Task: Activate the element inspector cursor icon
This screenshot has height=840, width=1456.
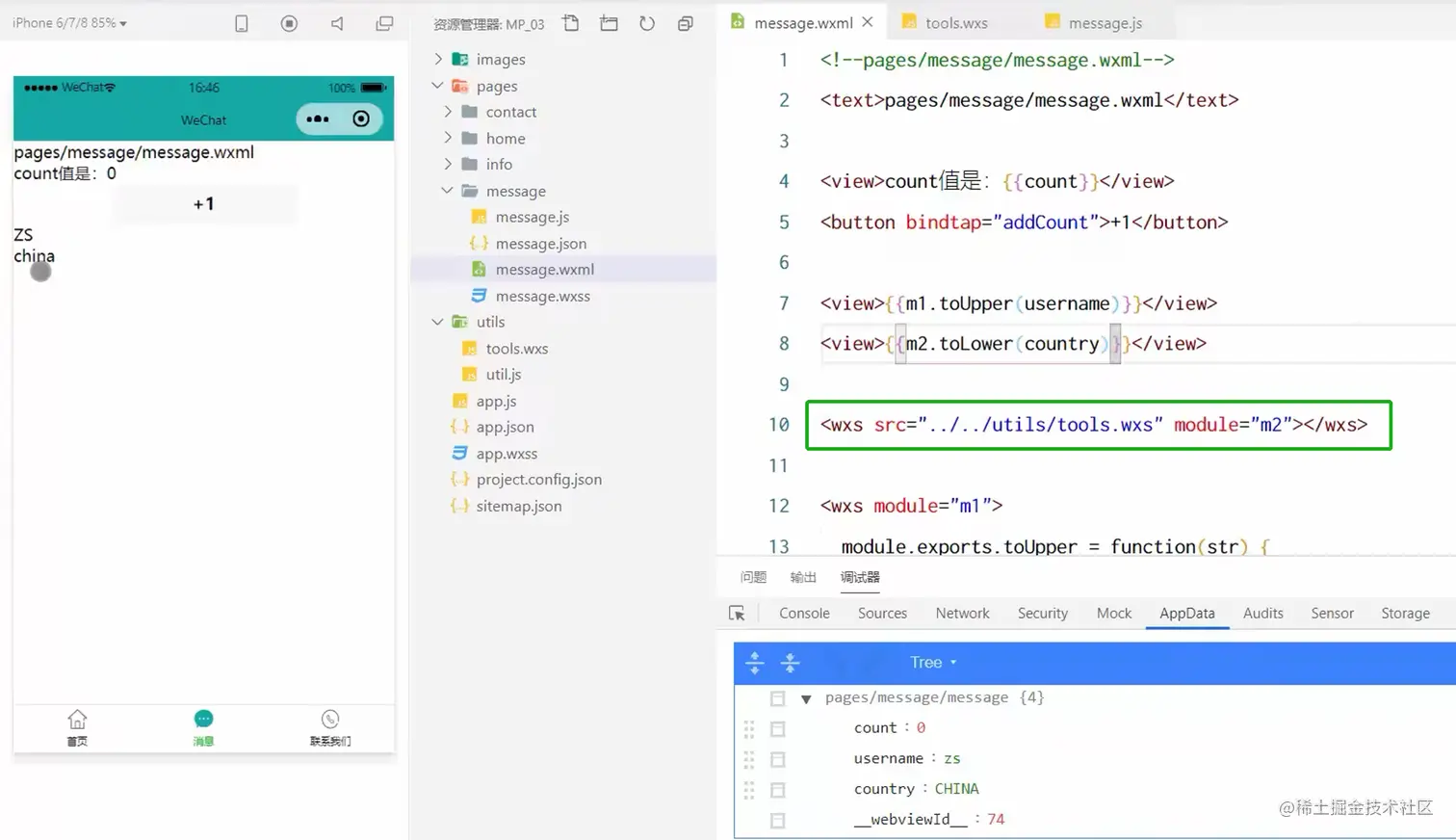Action: [738, 614]
